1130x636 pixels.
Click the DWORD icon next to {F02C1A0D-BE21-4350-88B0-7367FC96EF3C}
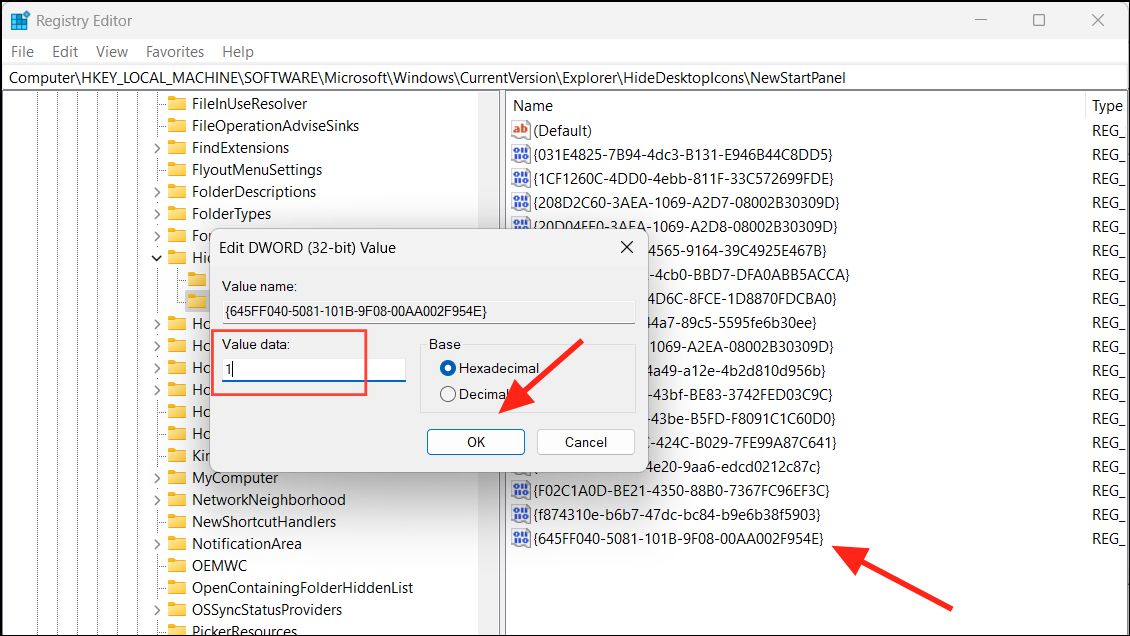point(521,490)
